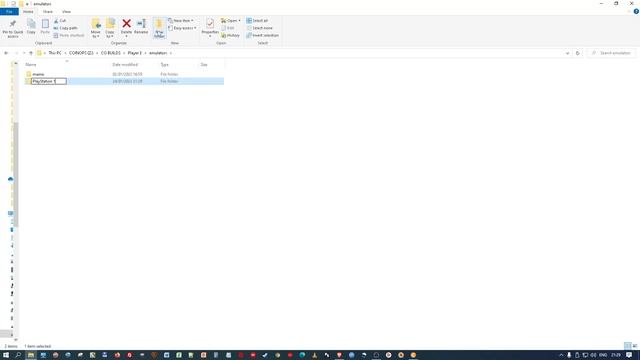
Task: Open the Recent locations dropdown arrow
Action: (24, 53)
